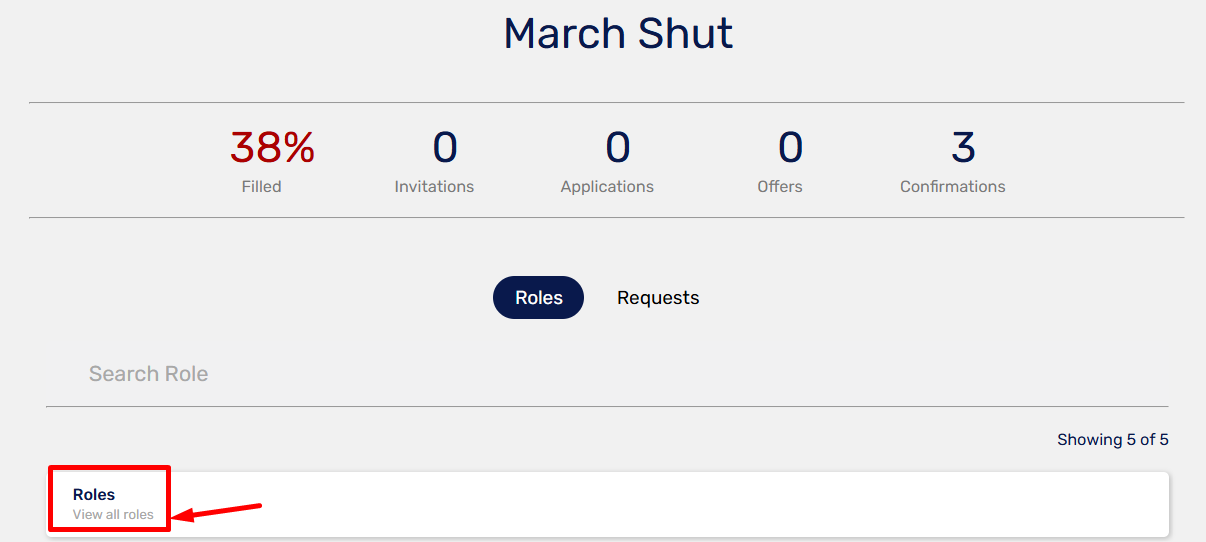The height and width of the screenshot is (542, 1206).
Task: Click the red arrow pointing at Roles
Action: point(218,511)
